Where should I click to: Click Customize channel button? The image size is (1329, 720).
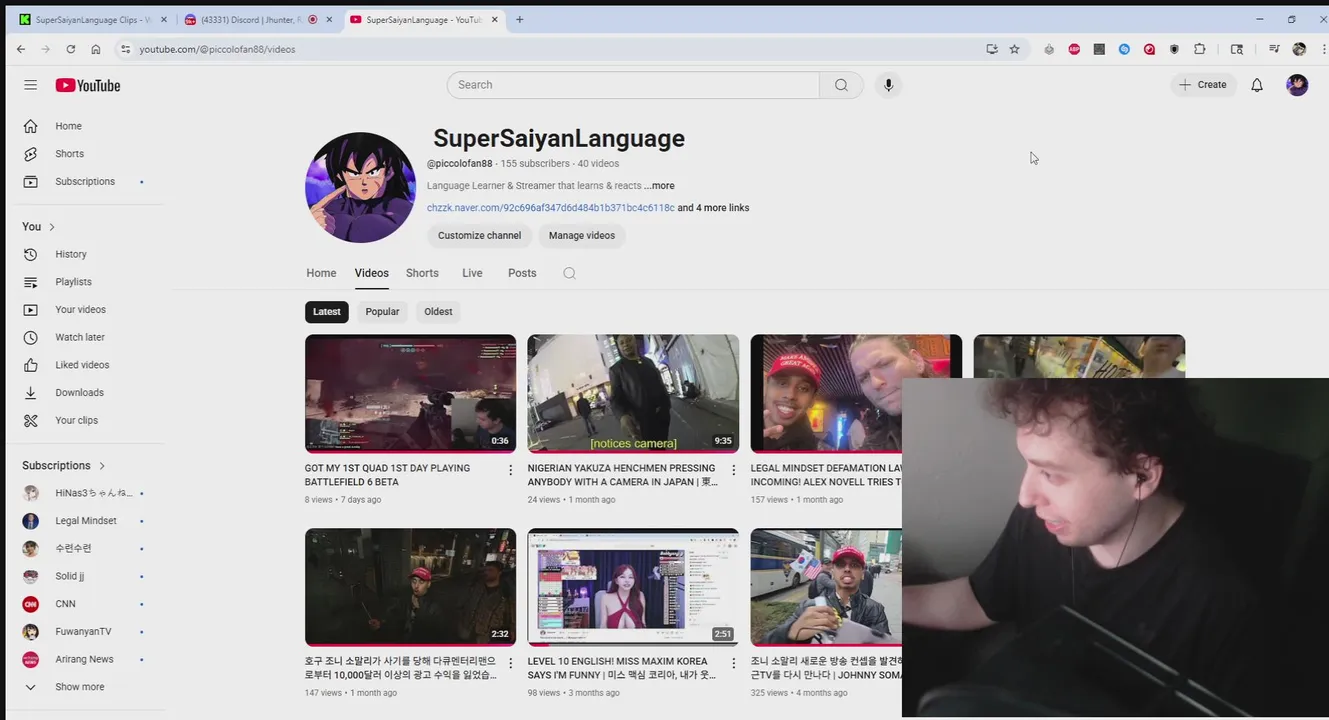pyautogui.click(x=480, y=236)
